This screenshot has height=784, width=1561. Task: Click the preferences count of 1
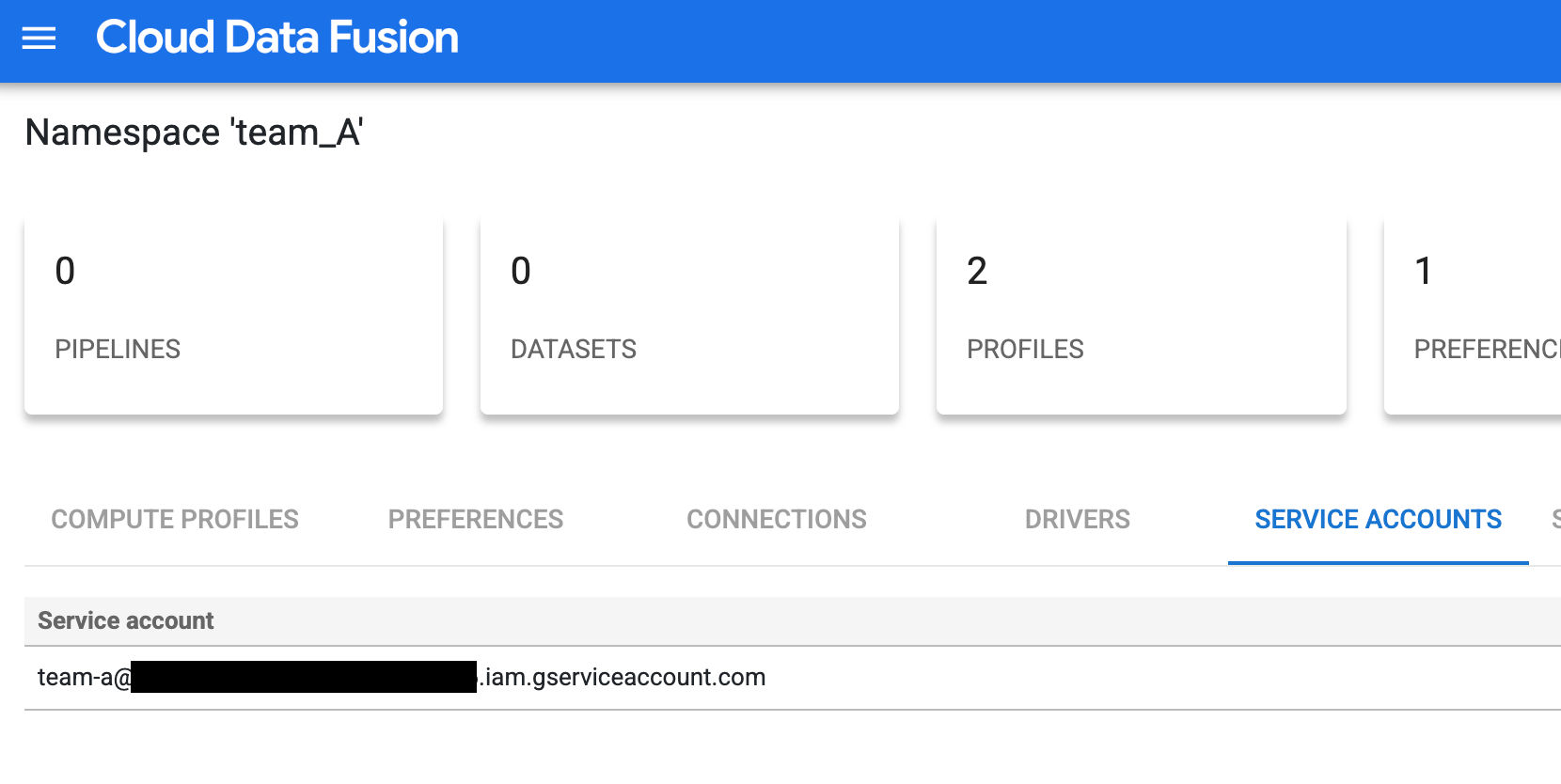(1424, 272)
